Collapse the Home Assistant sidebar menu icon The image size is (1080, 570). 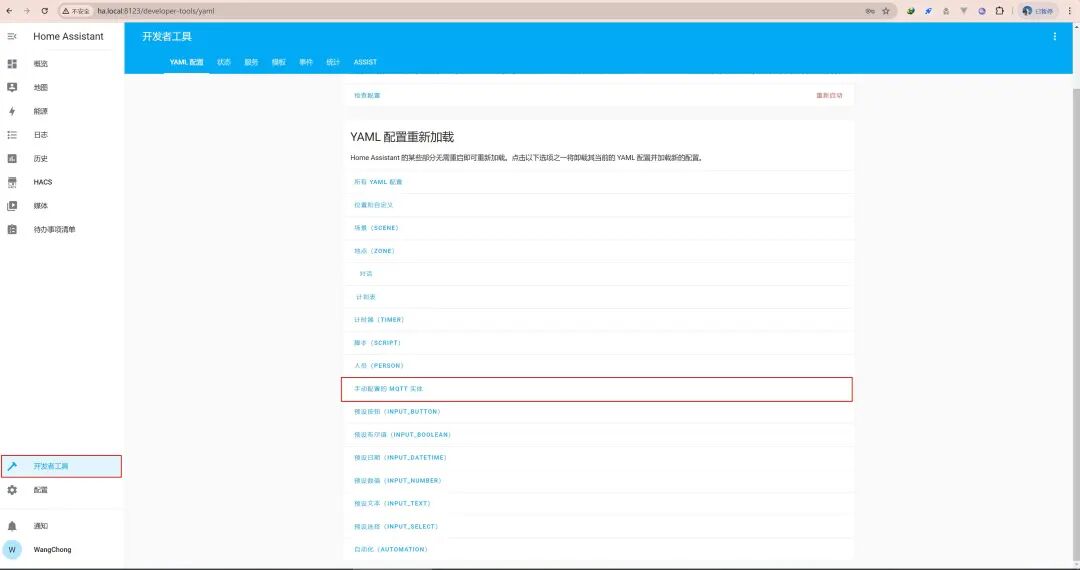tap(12, 36)
